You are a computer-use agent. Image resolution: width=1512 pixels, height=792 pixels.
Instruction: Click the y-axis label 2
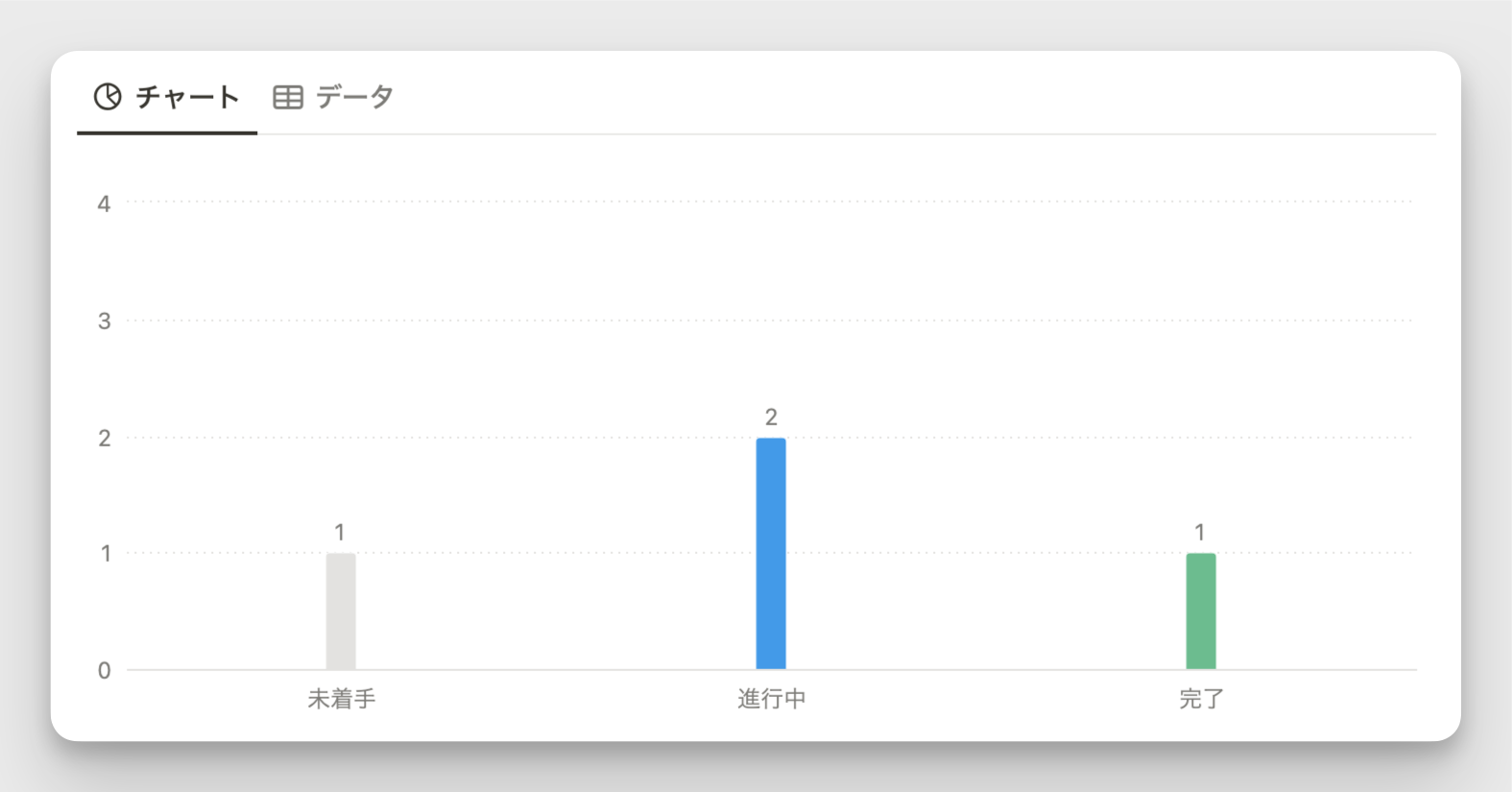click(104, 438)
